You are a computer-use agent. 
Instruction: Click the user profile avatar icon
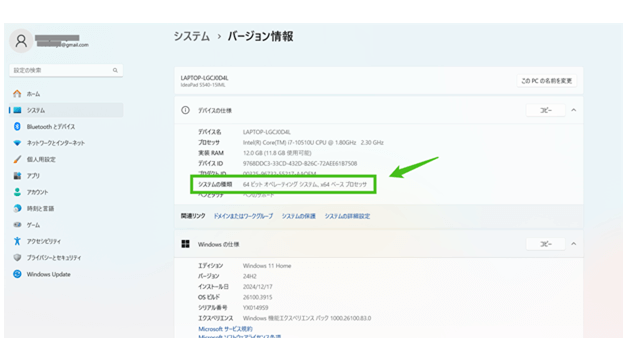(21, 41)
